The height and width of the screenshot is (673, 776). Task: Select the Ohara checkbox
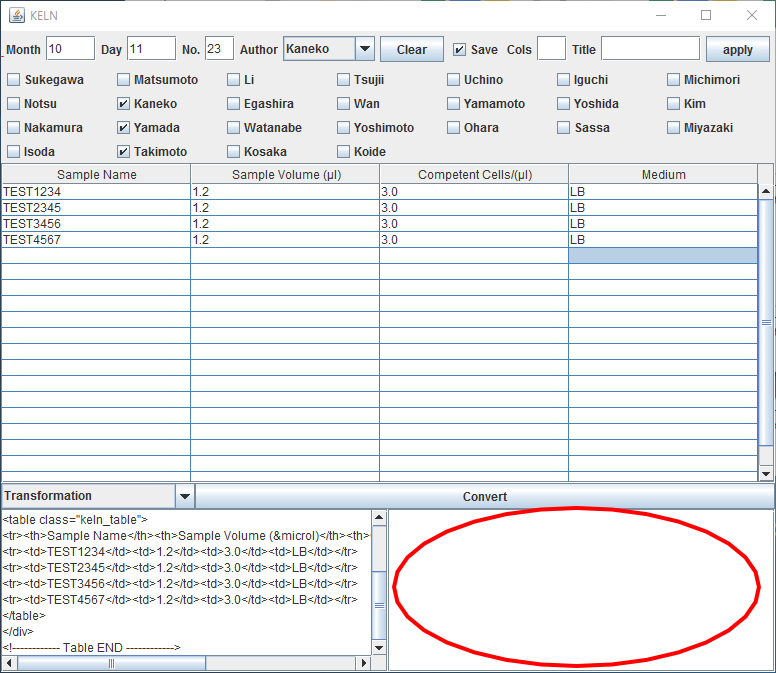coord(453,128)
